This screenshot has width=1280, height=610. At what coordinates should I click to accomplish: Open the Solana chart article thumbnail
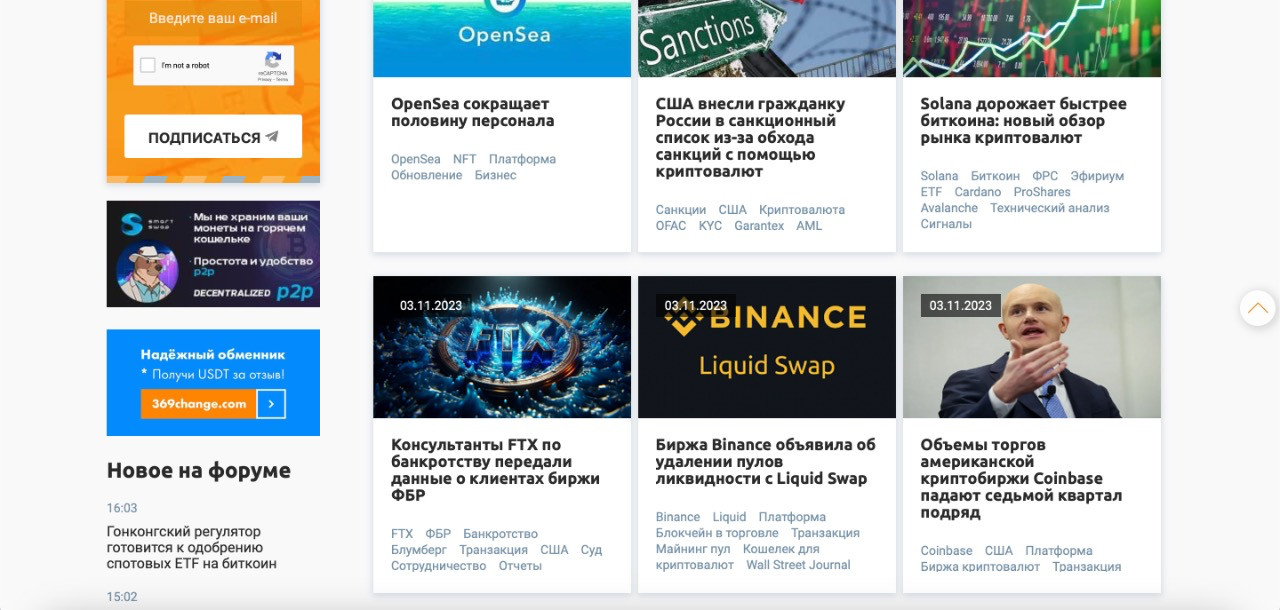click(1032, 38)
